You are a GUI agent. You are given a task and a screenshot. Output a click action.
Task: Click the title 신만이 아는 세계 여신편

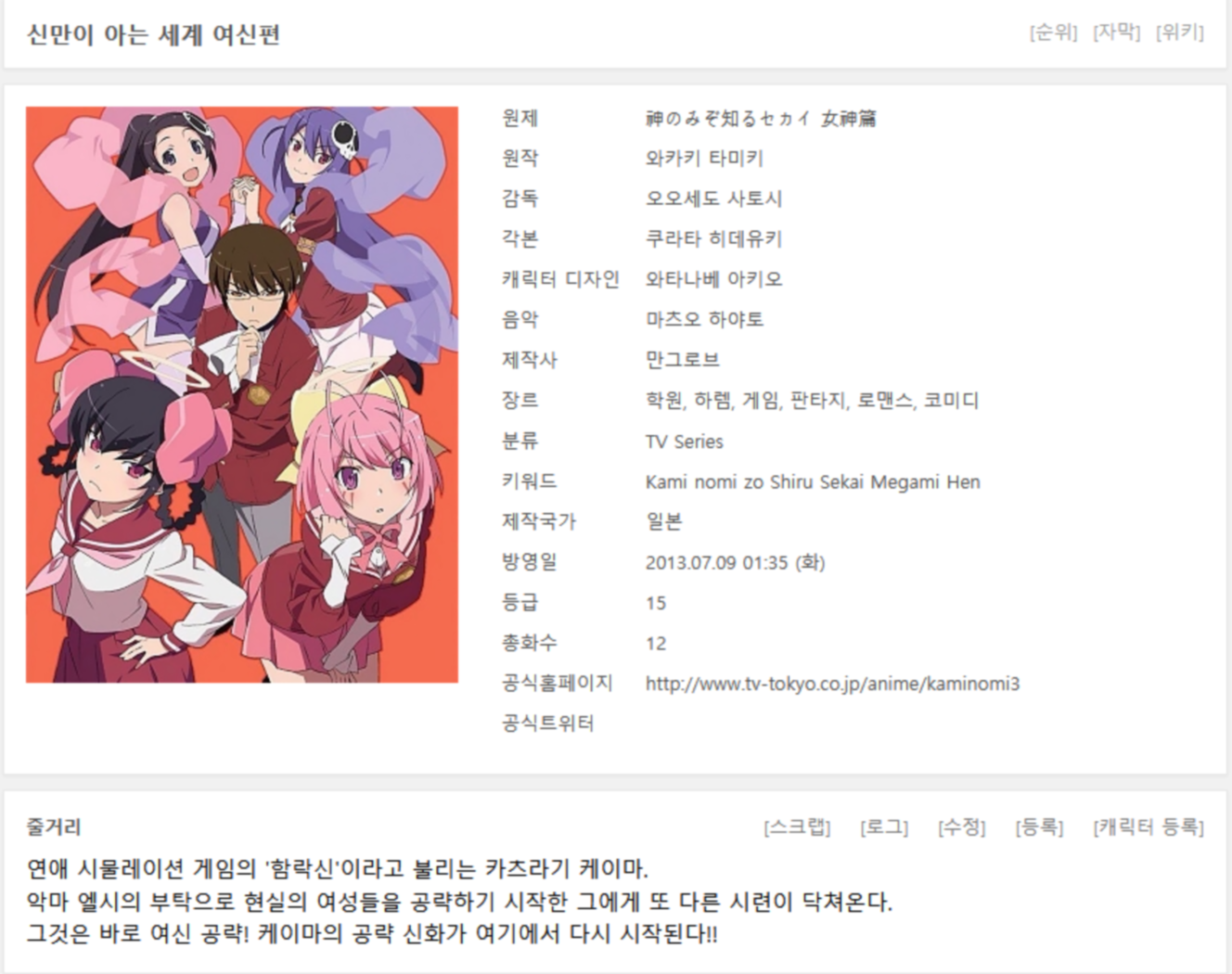[153, 35]
